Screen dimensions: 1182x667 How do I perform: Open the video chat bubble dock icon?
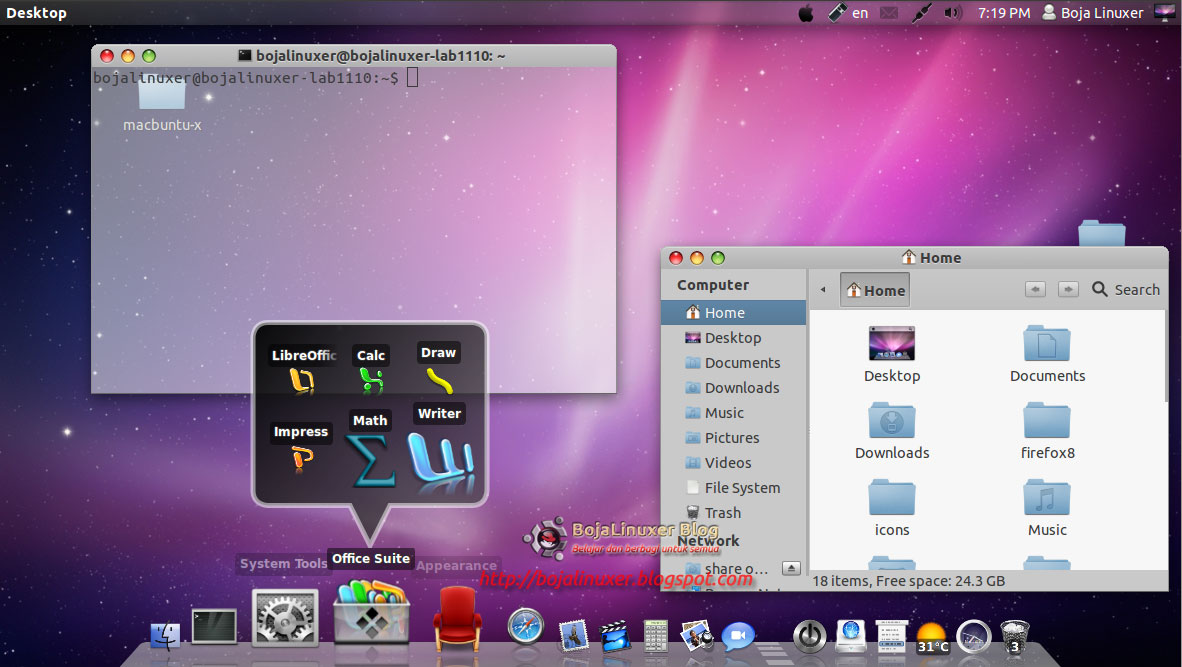pos(738,635)
